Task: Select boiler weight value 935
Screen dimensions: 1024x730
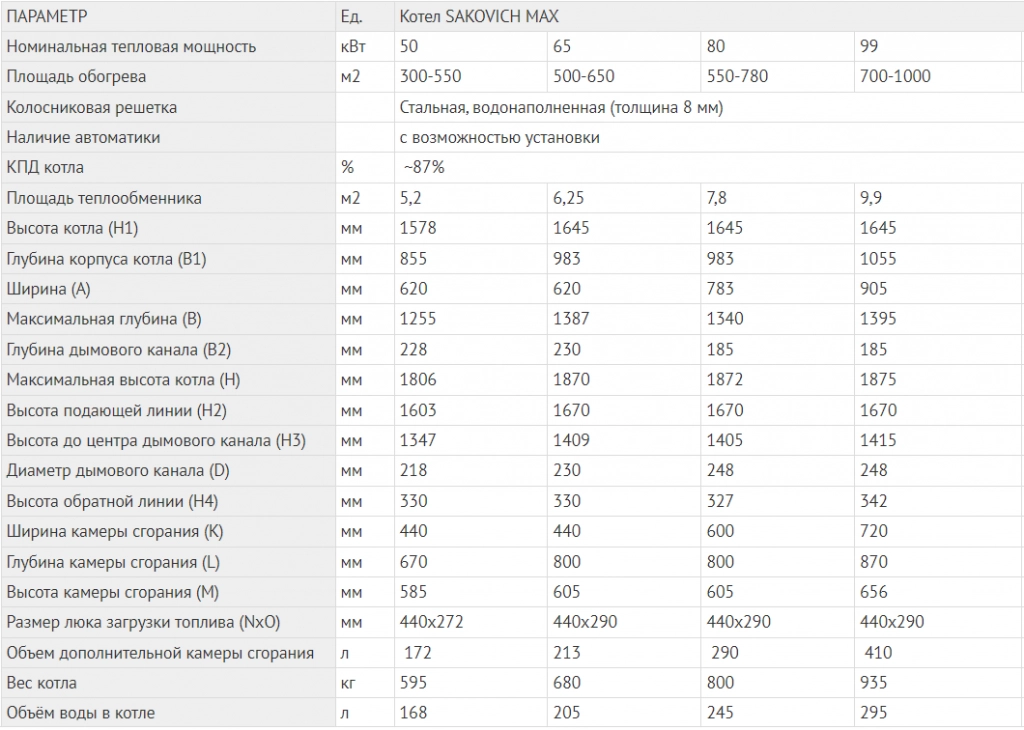Action: [874, 683]
